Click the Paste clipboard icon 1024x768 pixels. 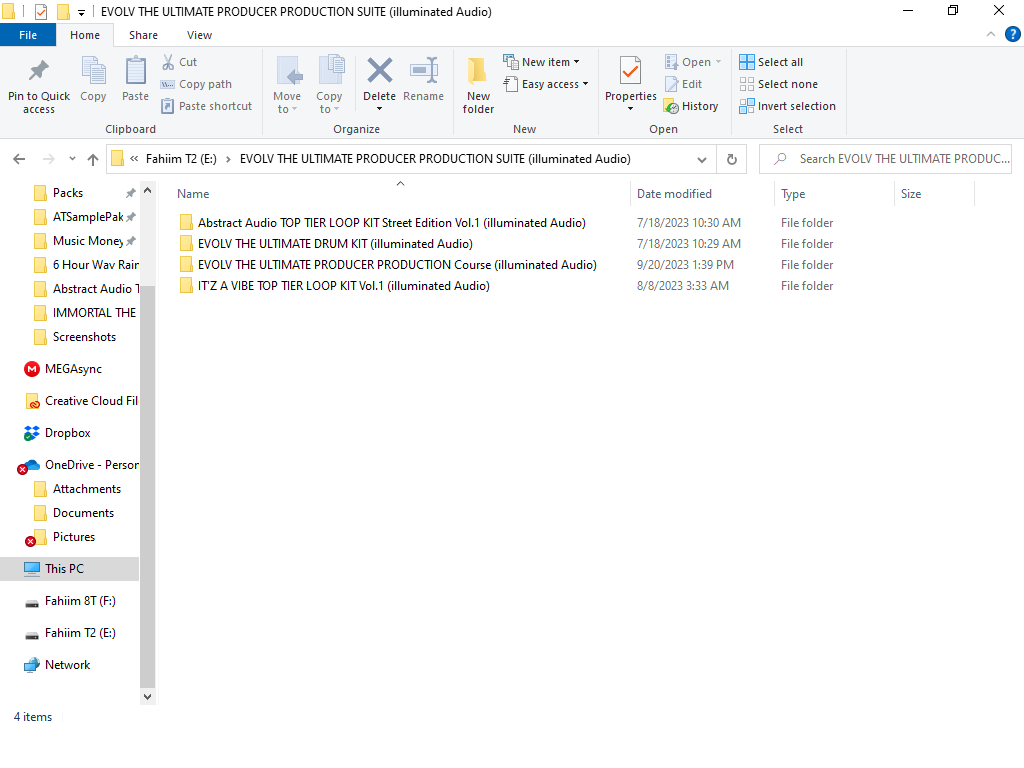pyautogui.click(x=135, y=71)
